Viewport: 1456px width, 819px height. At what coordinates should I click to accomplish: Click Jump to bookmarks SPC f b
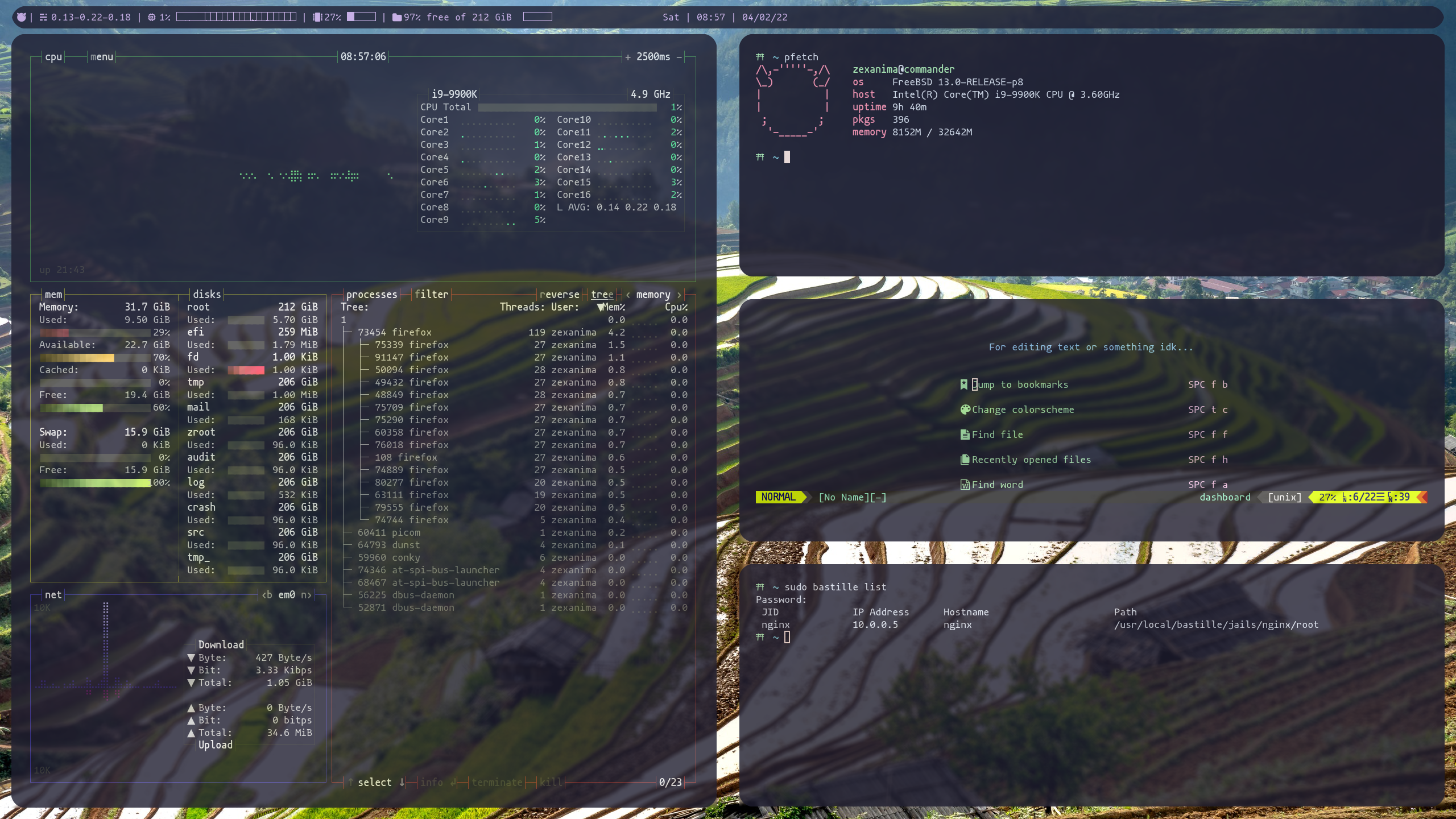pyautogui.click(x=1020, y=384)
